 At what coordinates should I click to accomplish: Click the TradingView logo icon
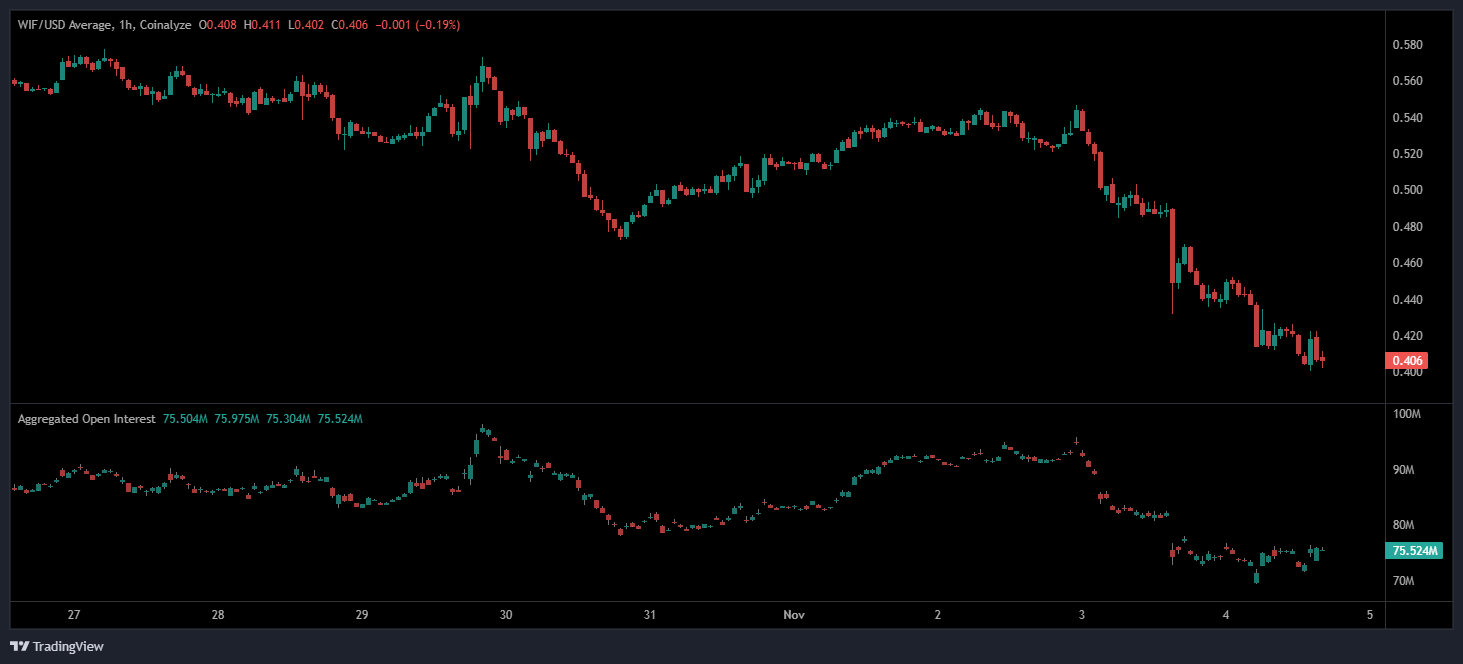click(19, 646)
